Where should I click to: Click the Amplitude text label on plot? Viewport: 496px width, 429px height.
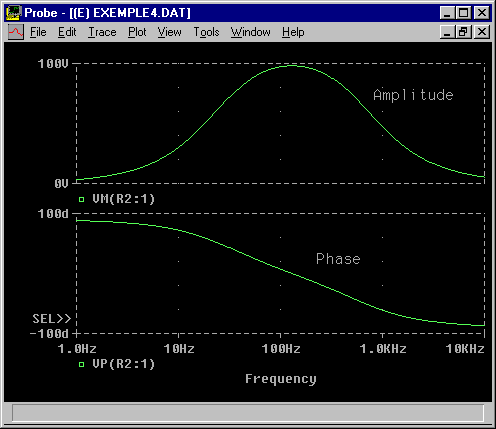pos(413,95)
